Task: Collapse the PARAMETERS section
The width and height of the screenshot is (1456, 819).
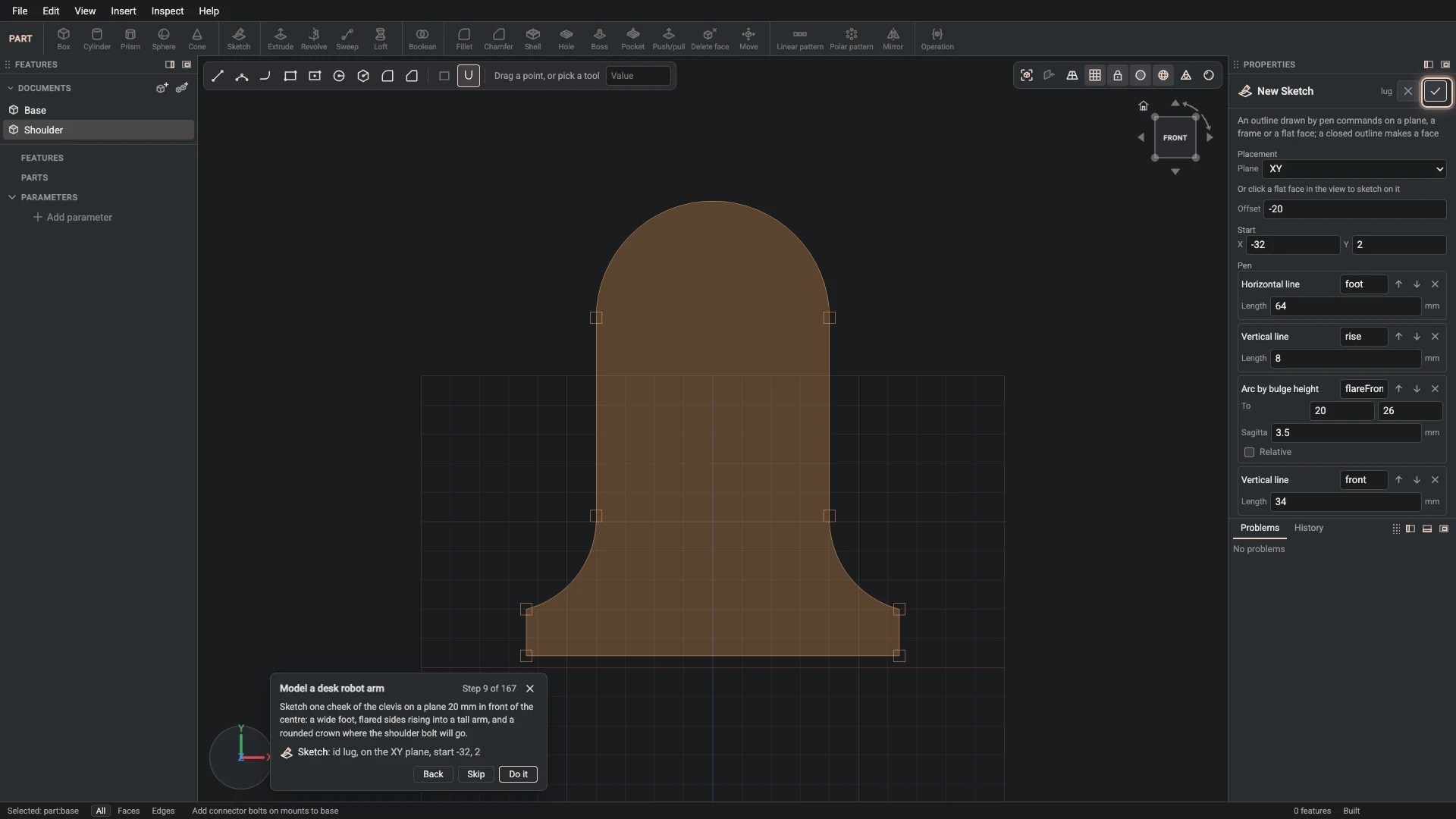Action: pos(12,197)
